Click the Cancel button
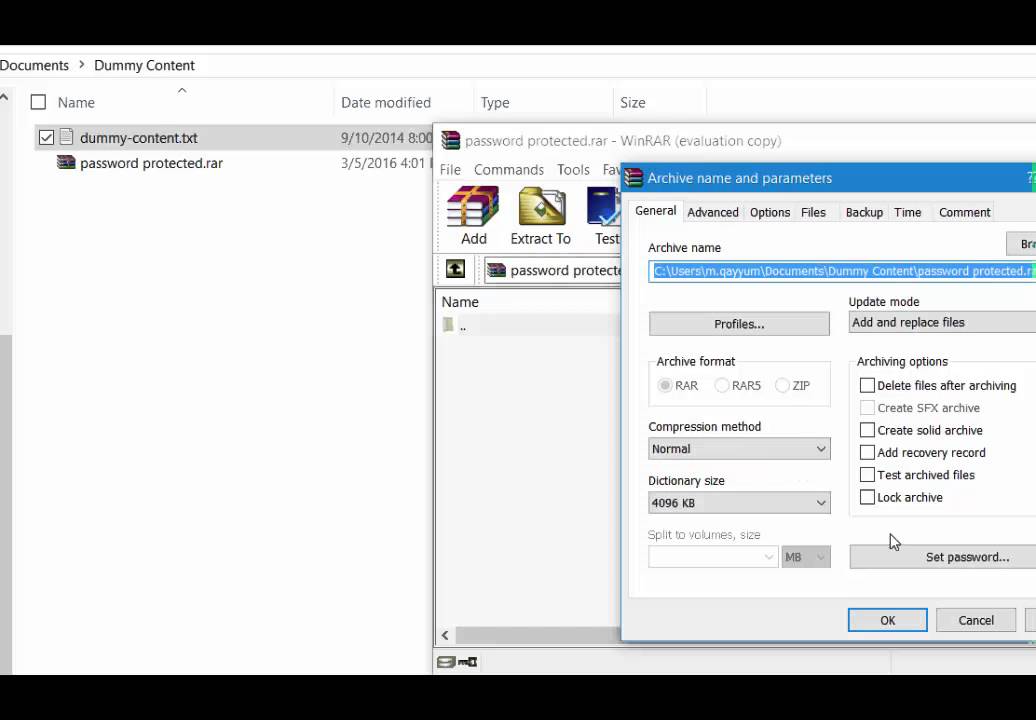Image resolution: width=1036 pixels, height=720 pixels. pos(976,620)
